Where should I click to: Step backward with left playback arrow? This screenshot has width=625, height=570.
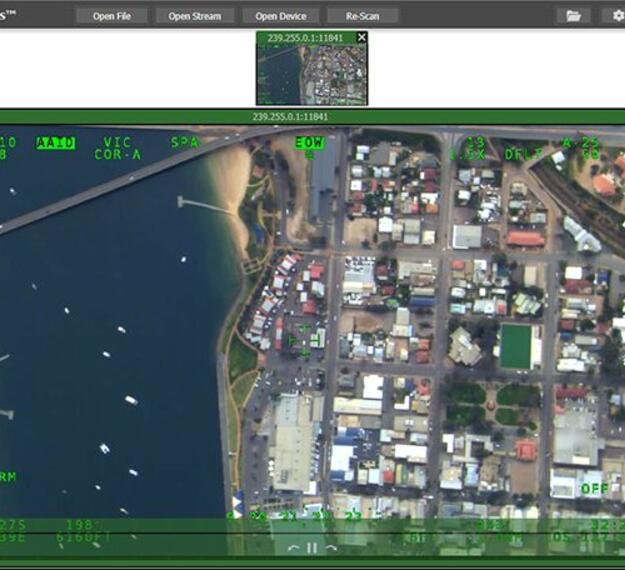point(293,547)
